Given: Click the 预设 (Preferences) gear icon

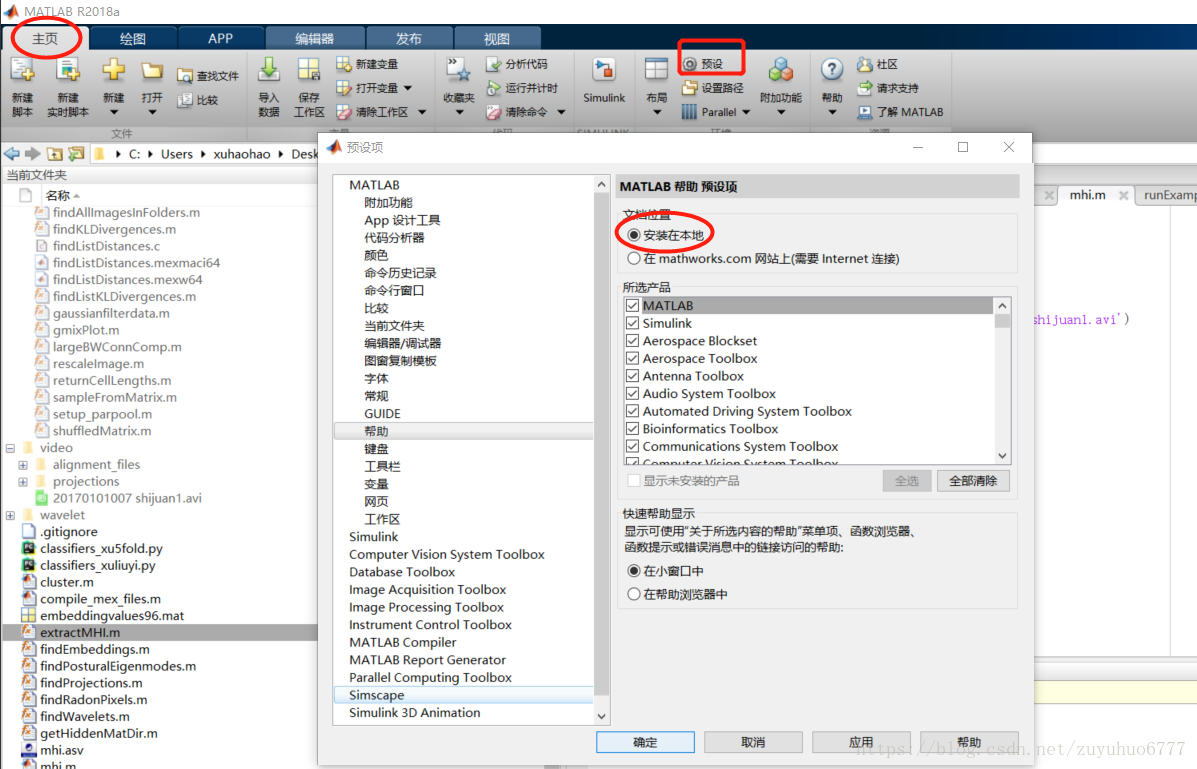Looking at the screenshot, I should (689, 64).
